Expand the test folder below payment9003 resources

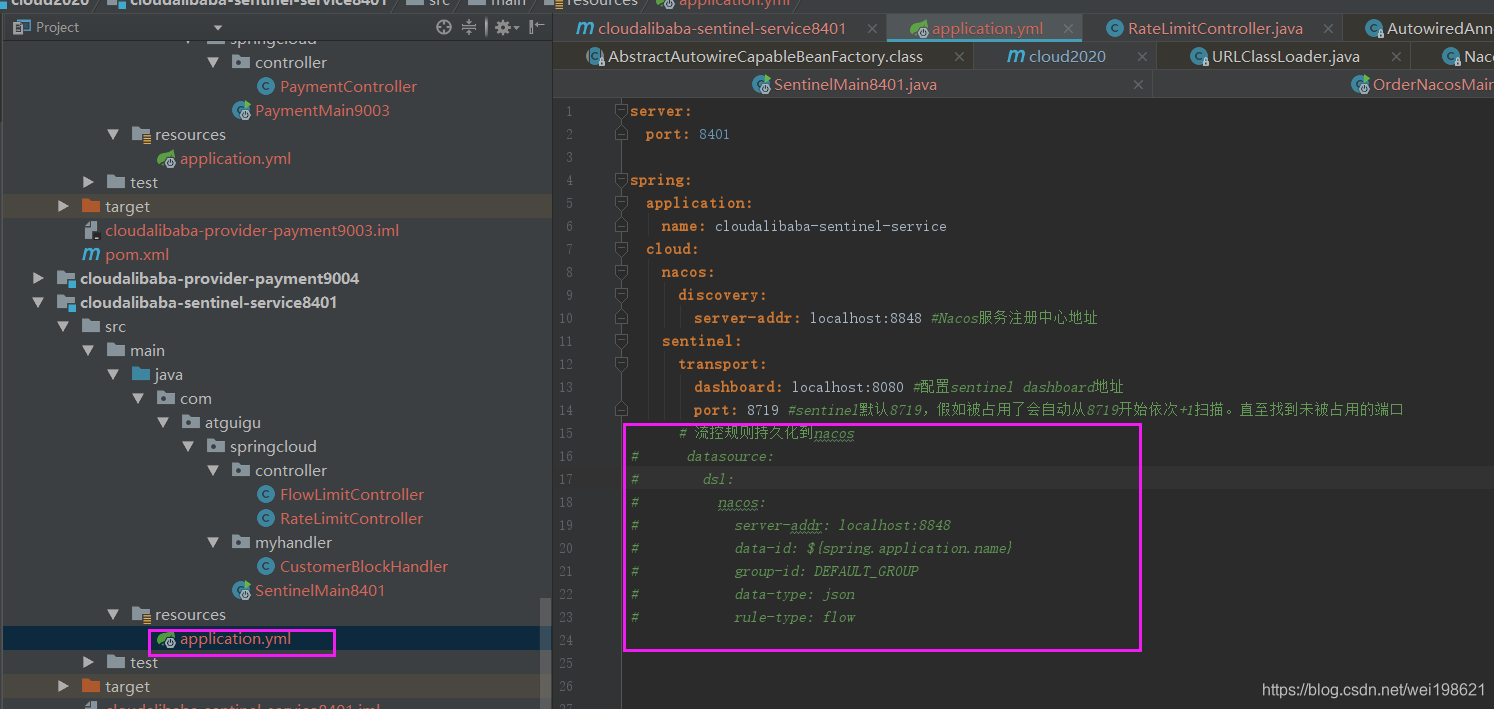click(x=88, y=182)
